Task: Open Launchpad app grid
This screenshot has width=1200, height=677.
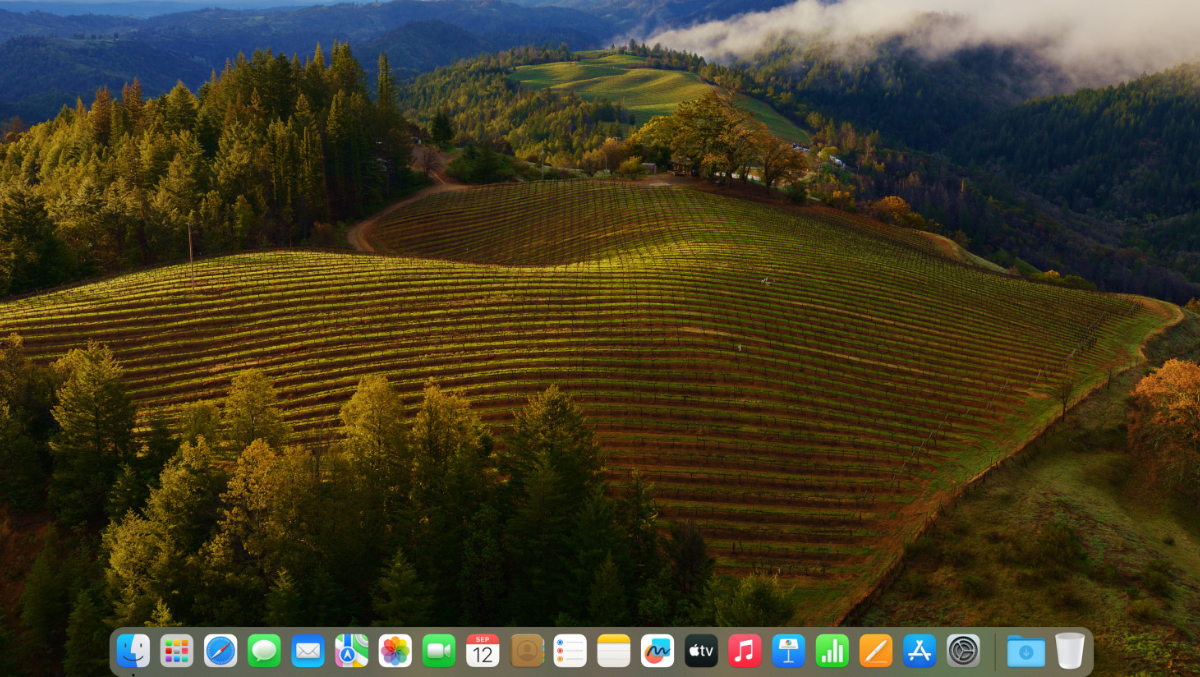Action: pyautogui.click(x=177, y=651)
